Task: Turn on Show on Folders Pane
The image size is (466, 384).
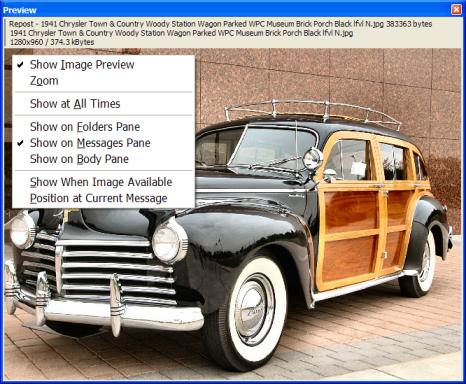Action: [103, 127]
